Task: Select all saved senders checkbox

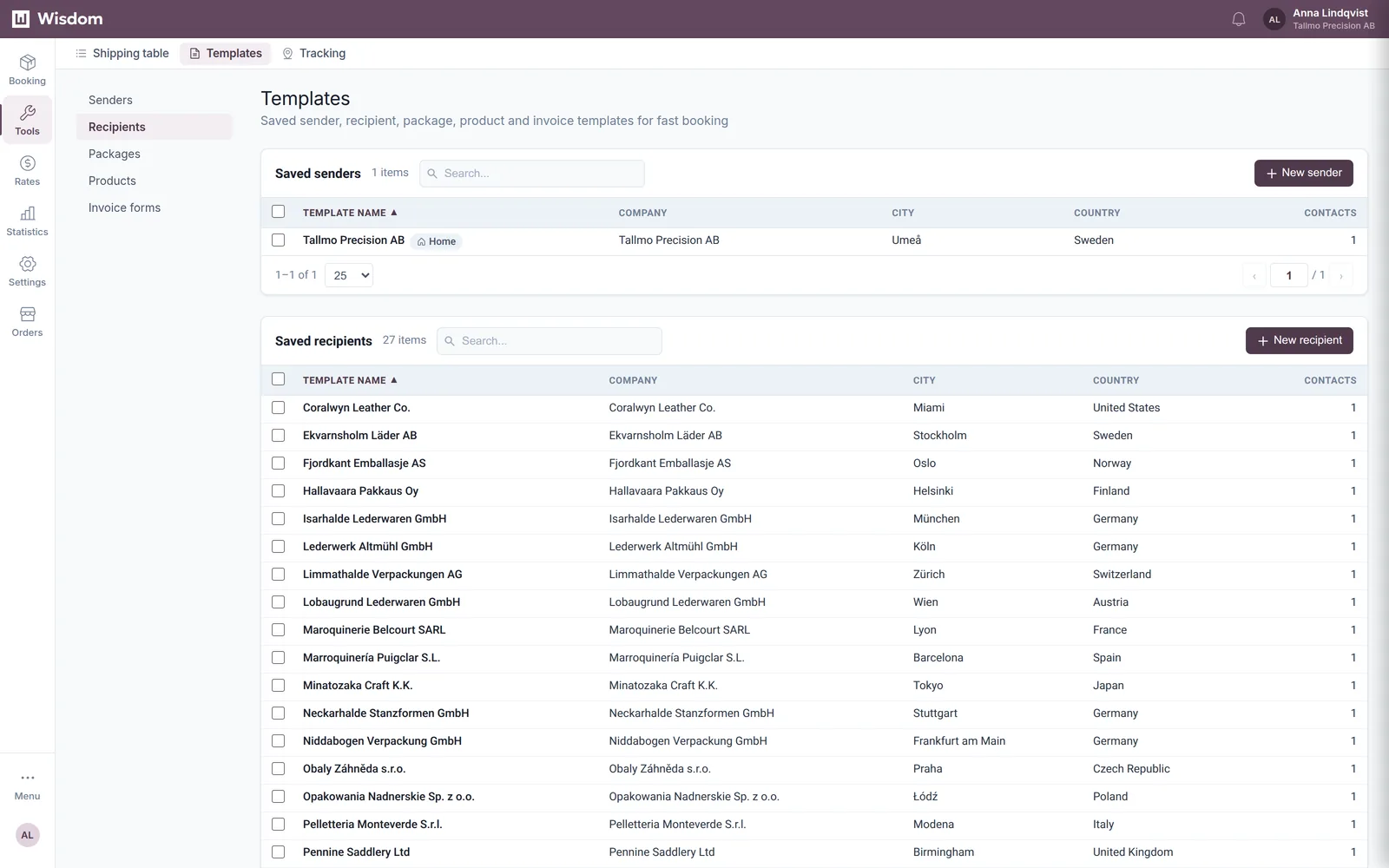Action: coord(278,212)
